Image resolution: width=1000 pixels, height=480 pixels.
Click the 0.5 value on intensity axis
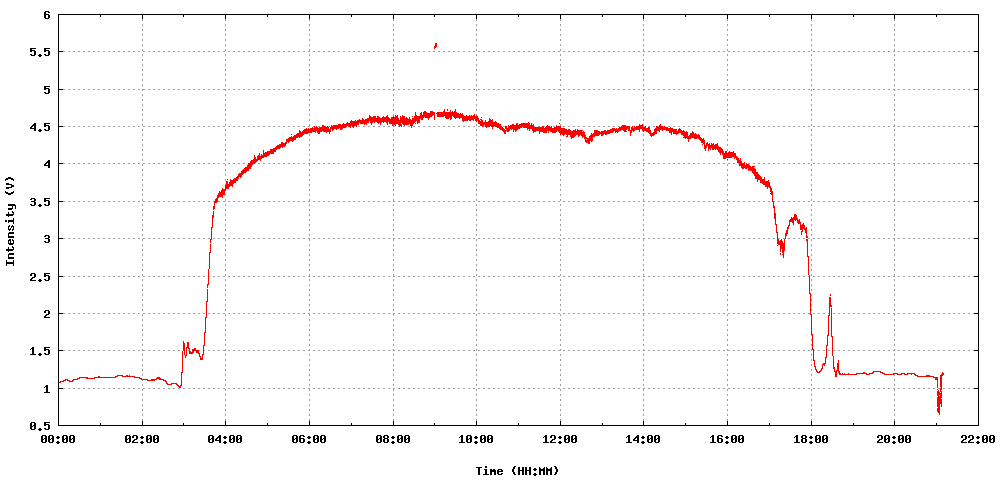point(40,425)
